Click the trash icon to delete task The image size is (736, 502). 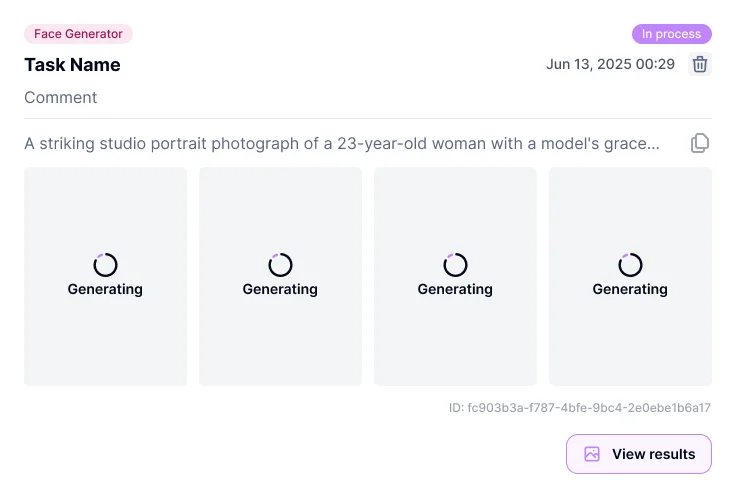701,64
